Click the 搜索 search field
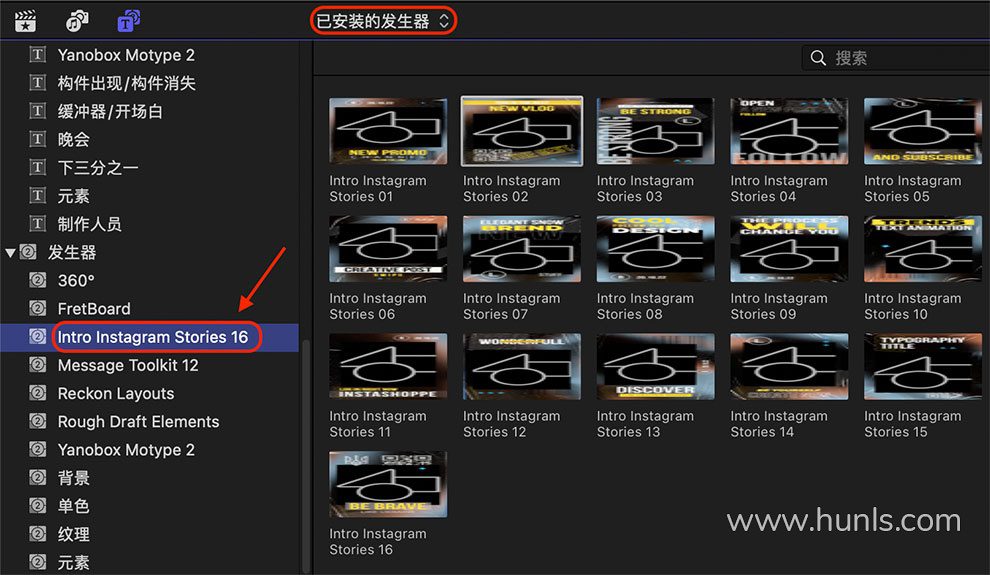The width and height of the screenshot is (990, 575). click(x=896, y=58)
